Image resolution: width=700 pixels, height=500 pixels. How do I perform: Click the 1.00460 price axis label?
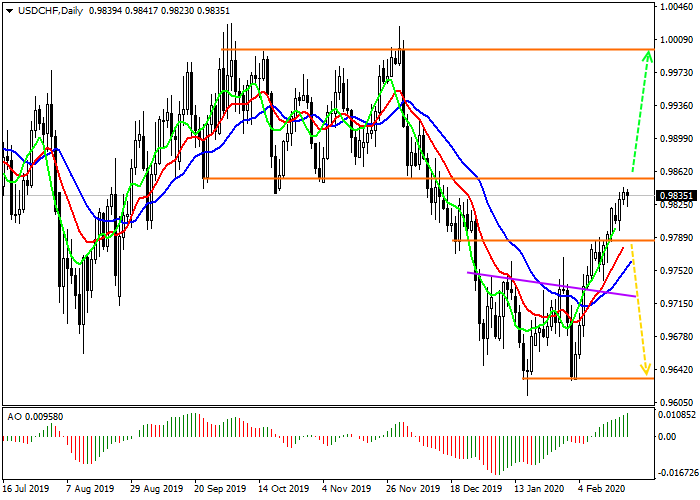pyautogui.click(x=677, y=7)
